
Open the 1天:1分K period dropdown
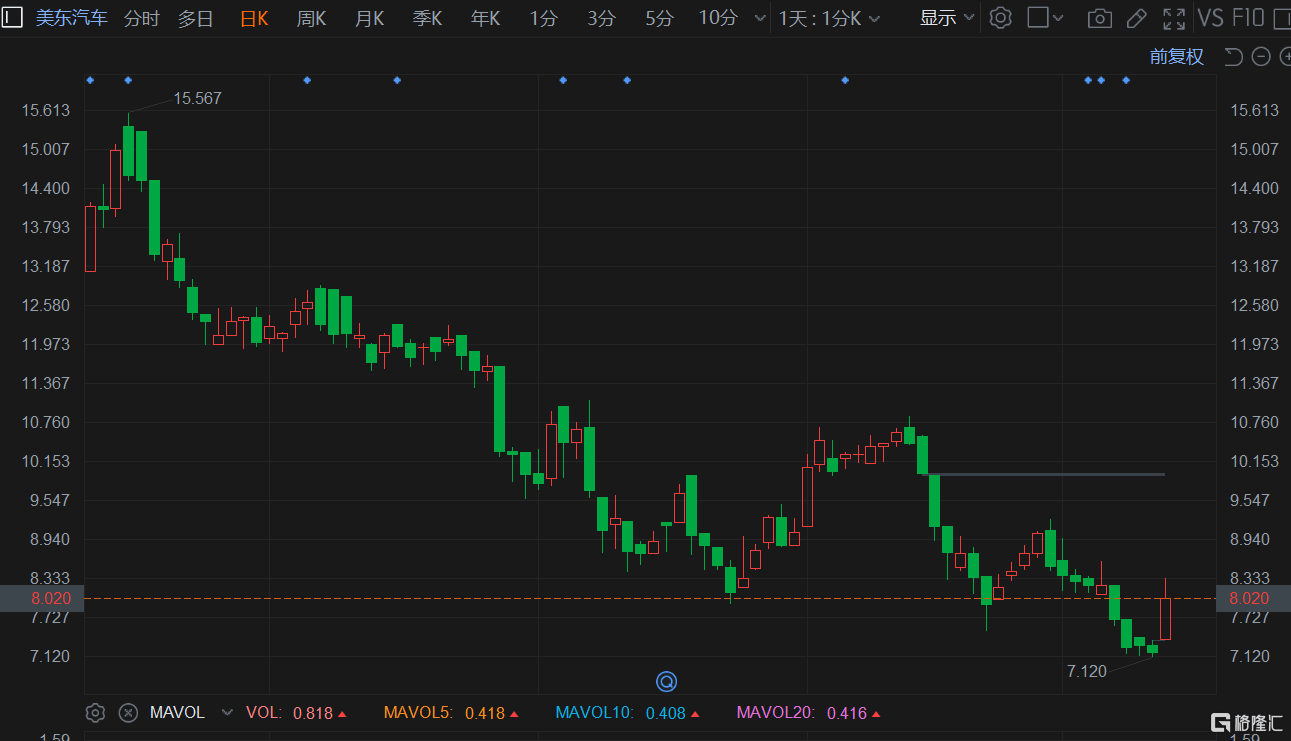829,18
